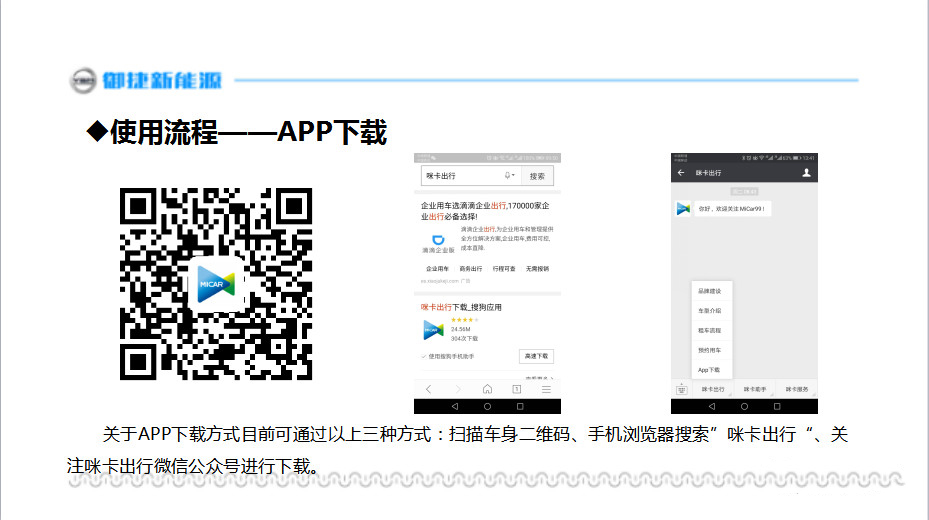Click the QR code image on the slide
Screen dimensions: 929x520
tap(216, 284)
